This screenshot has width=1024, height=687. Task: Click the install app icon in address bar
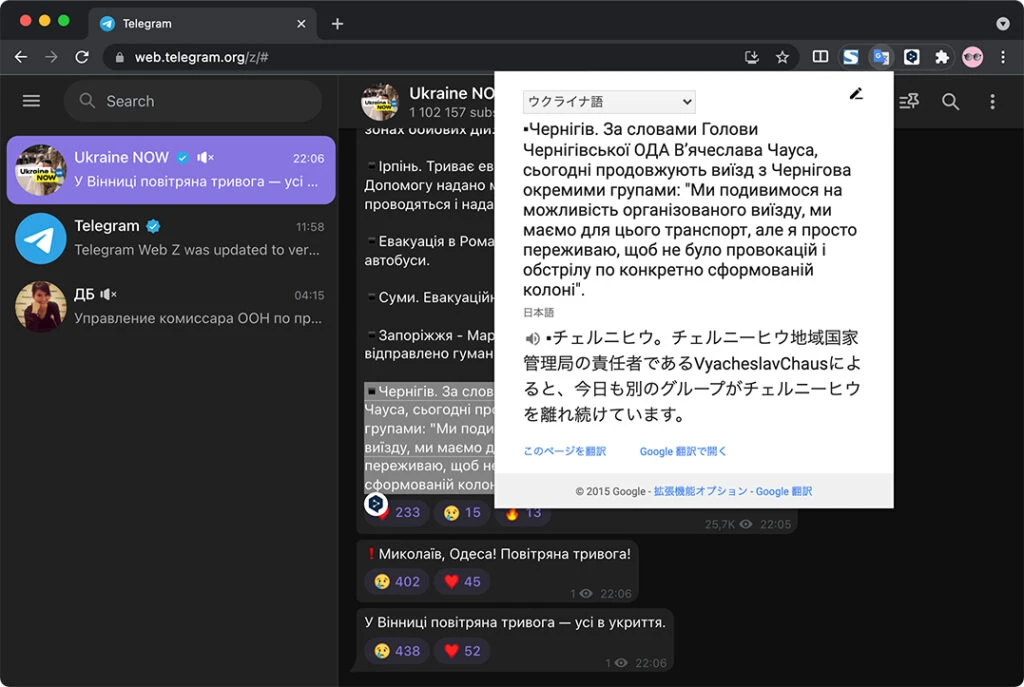pyautogui.click(x=752, y=57)
